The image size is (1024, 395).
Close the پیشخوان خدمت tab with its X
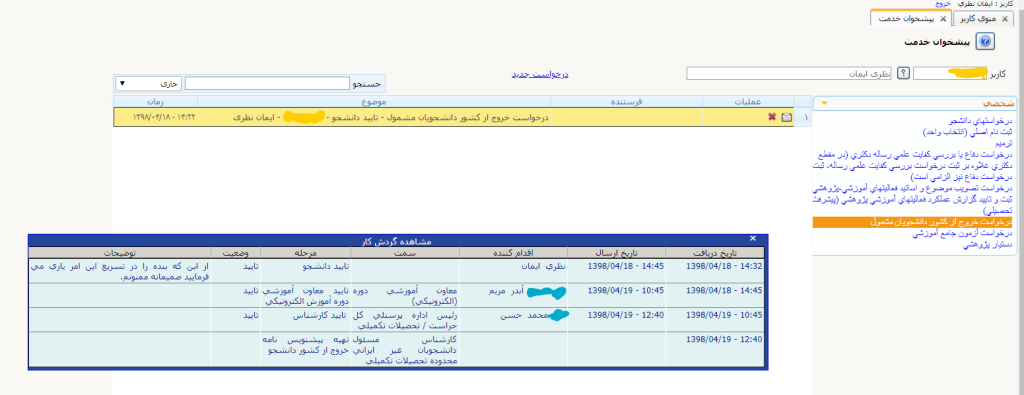point(942,19)
